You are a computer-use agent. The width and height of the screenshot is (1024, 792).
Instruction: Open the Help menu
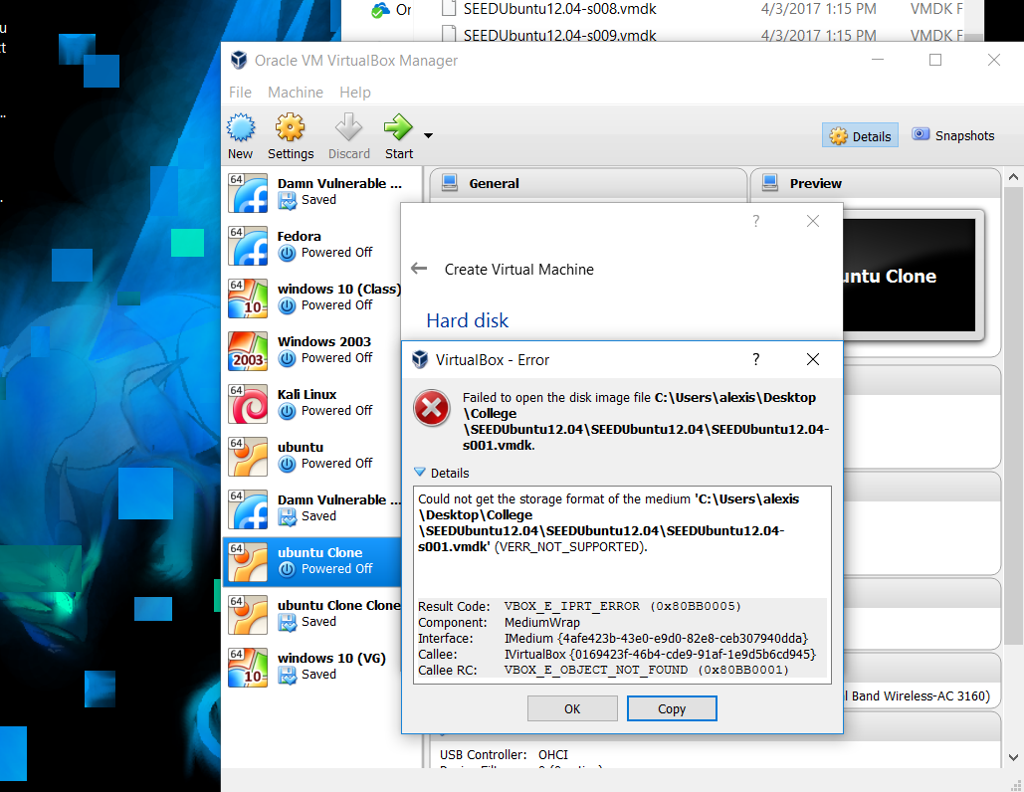355,92
